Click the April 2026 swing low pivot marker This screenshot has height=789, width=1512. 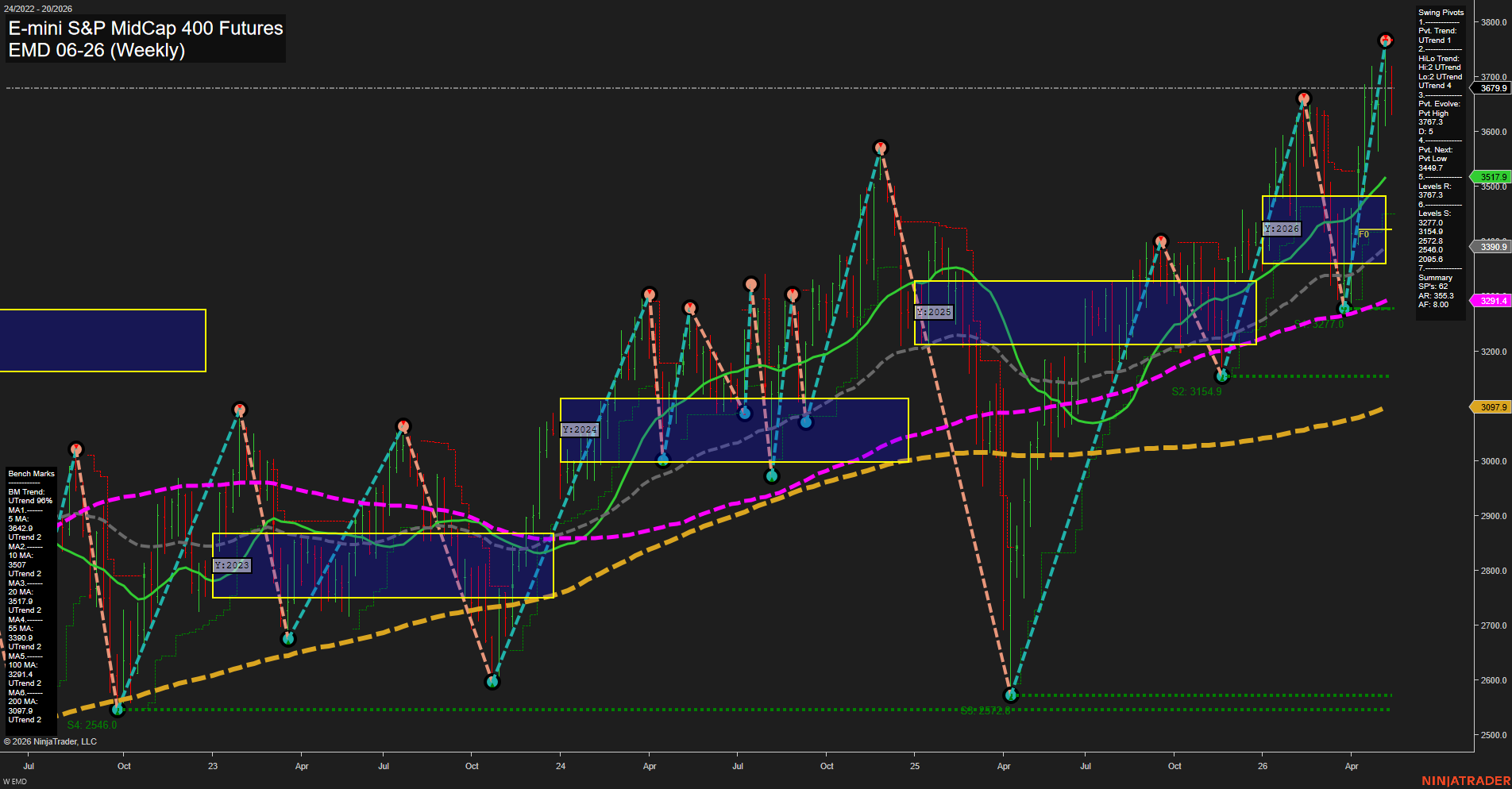coord(1344,308)
